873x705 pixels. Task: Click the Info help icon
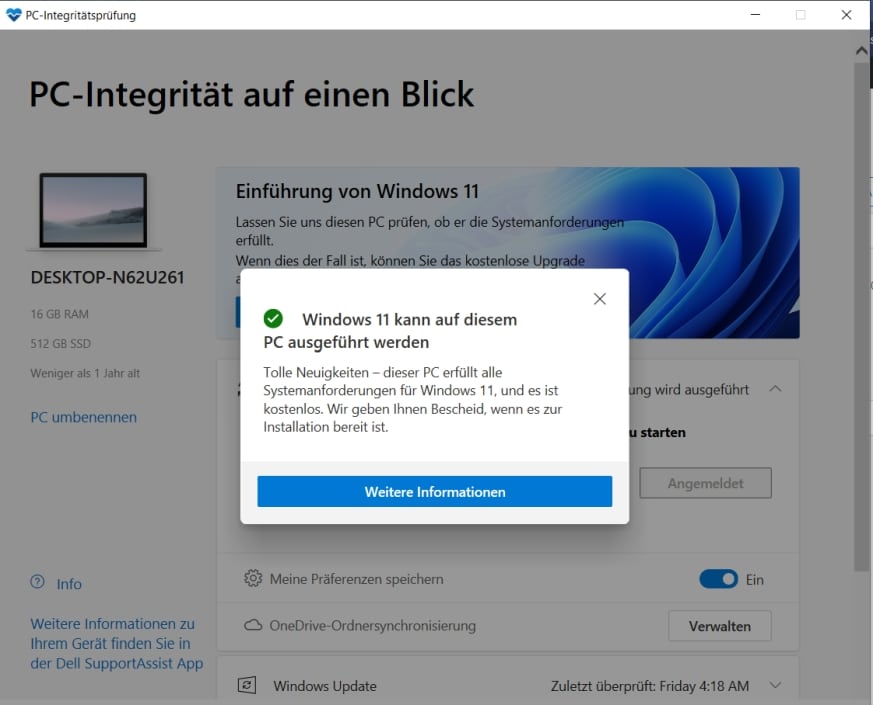(x=37, y=582)
